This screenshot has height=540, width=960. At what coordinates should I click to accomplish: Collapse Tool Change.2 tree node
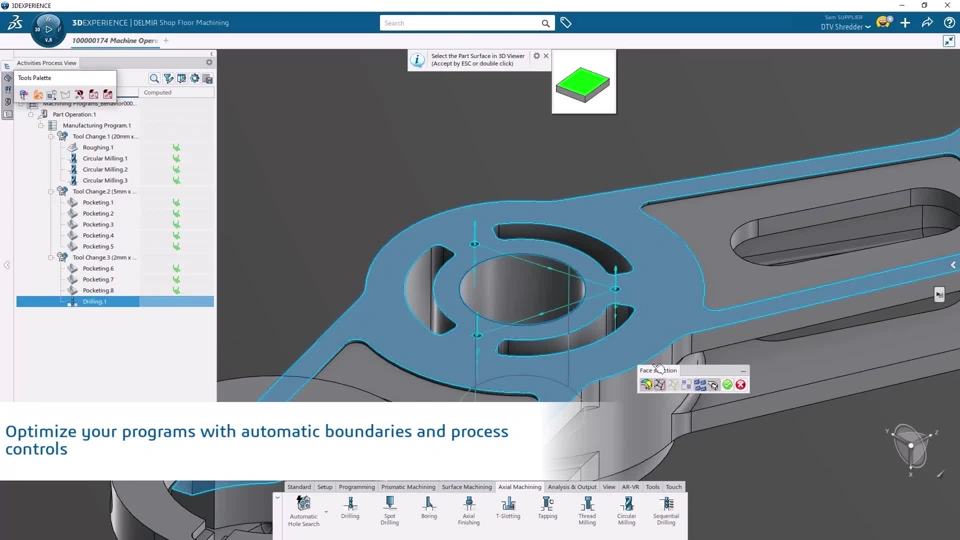coord(51,192)
